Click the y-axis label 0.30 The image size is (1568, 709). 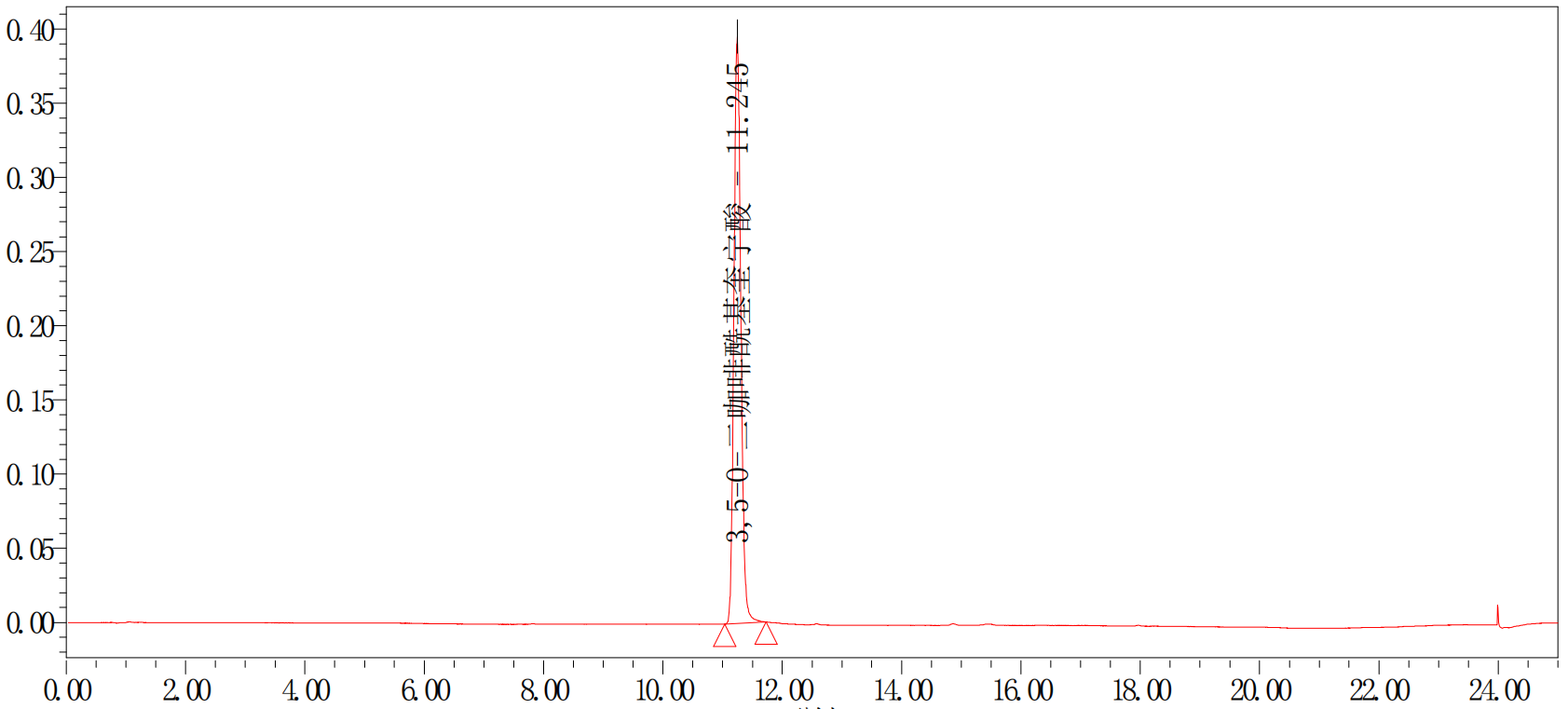[30, 179]
